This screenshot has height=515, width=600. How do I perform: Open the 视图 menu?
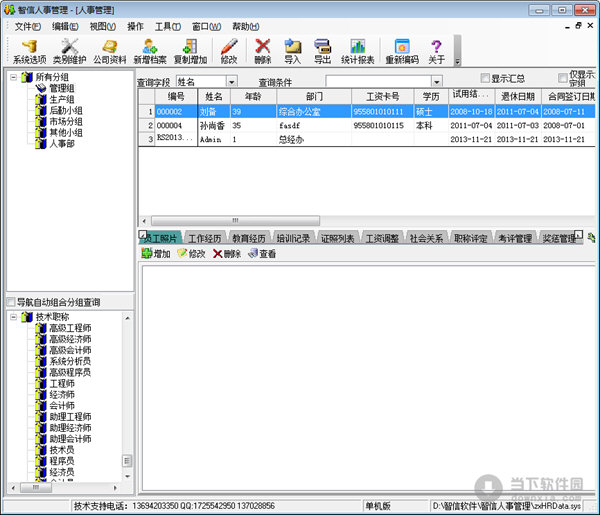point(103,26)
